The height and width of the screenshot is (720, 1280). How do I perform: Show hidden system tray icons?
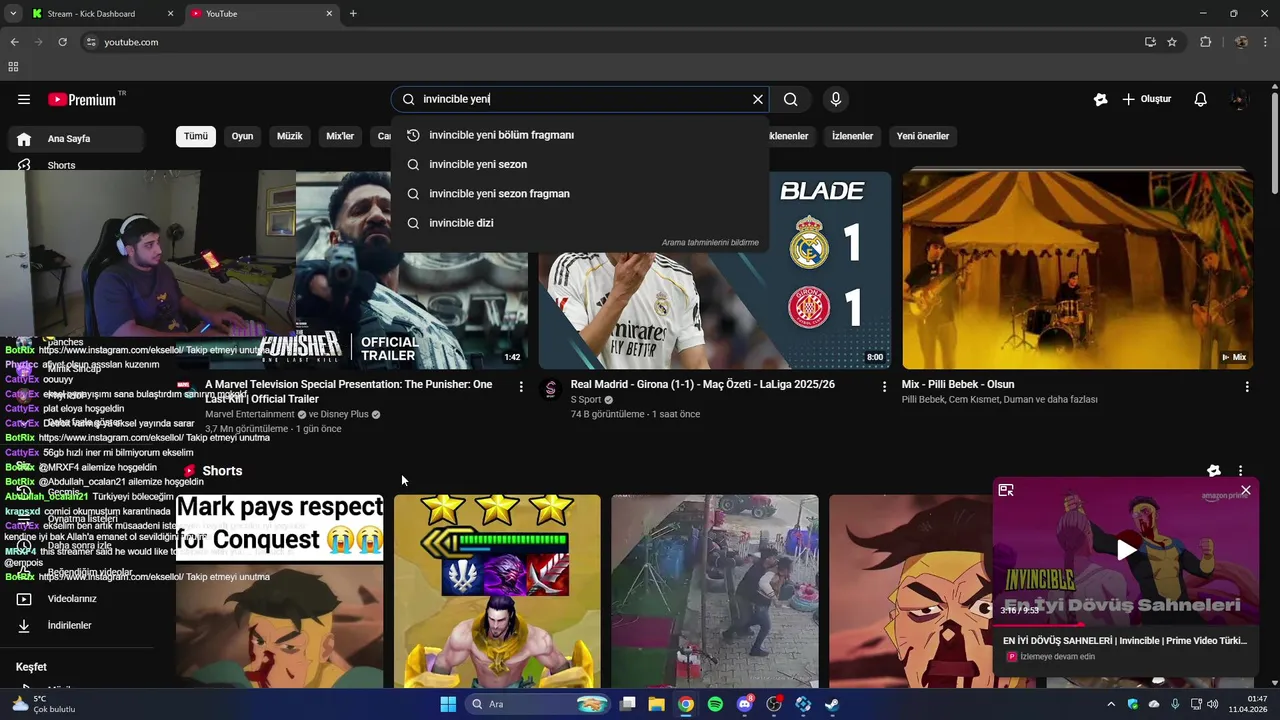pos(1110,704)
